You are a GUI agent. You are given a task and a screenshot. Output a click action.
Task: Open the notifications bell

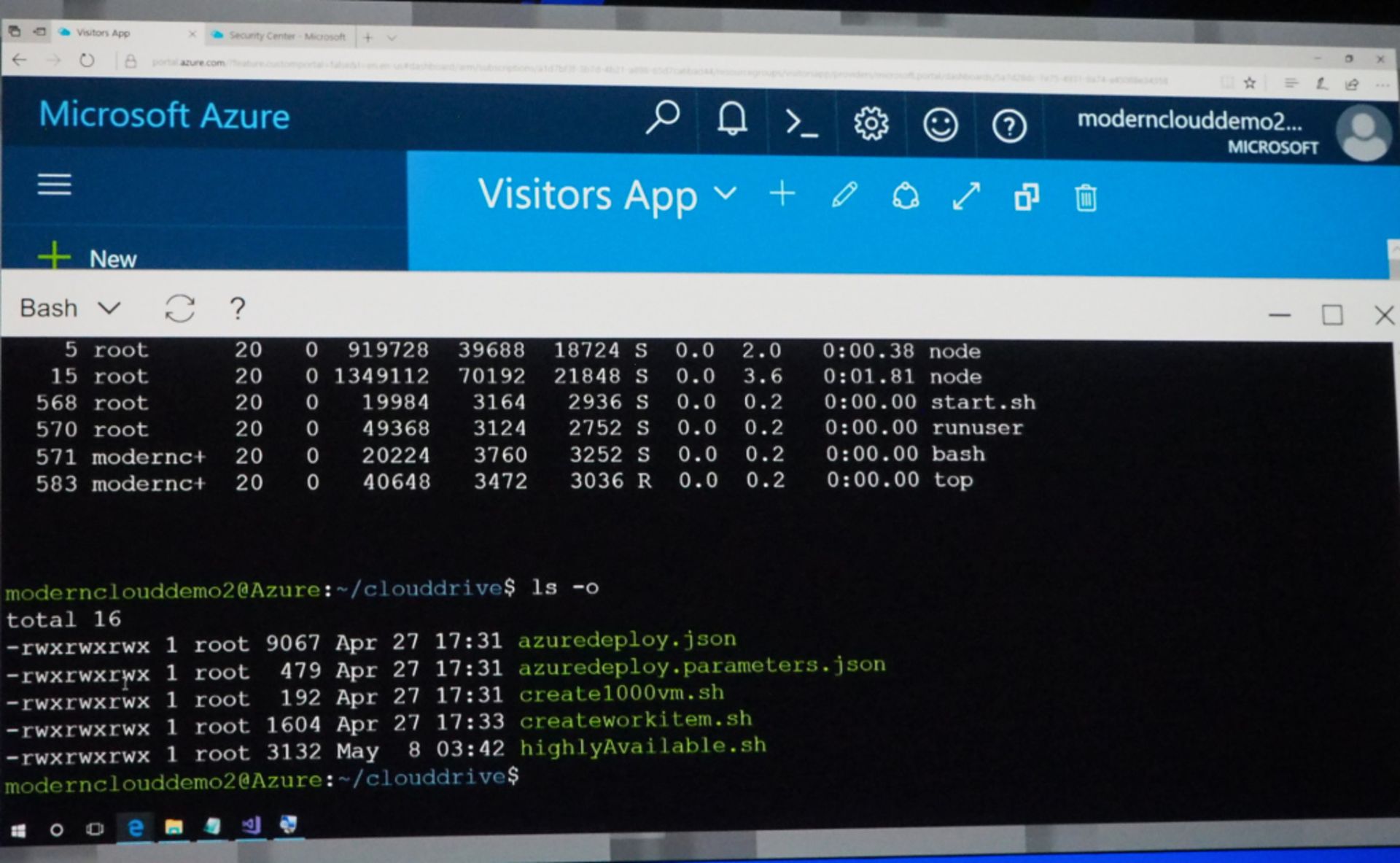(x=731, y=119)
